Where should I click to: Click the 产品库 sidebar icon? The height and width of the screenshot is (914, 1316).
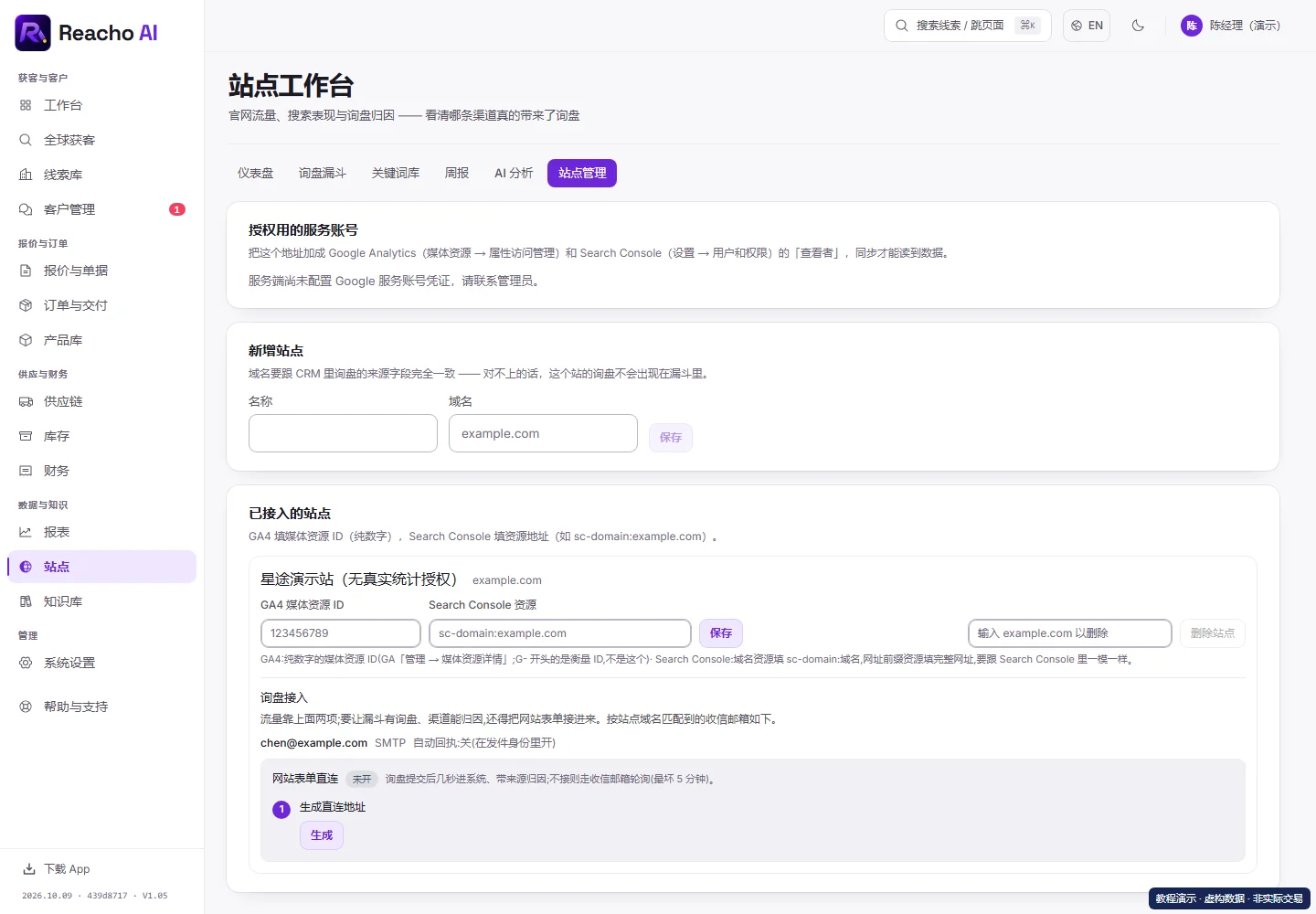(x=26, y=340)
